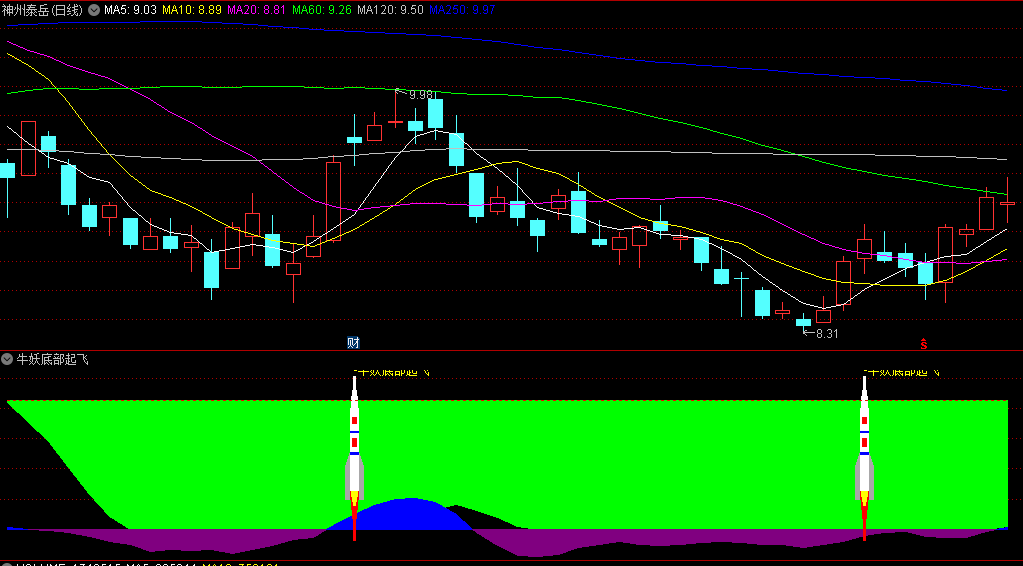Click the left rocket signal icon
The width and height of the screenshot is (1023, 566).
point(354,458)
